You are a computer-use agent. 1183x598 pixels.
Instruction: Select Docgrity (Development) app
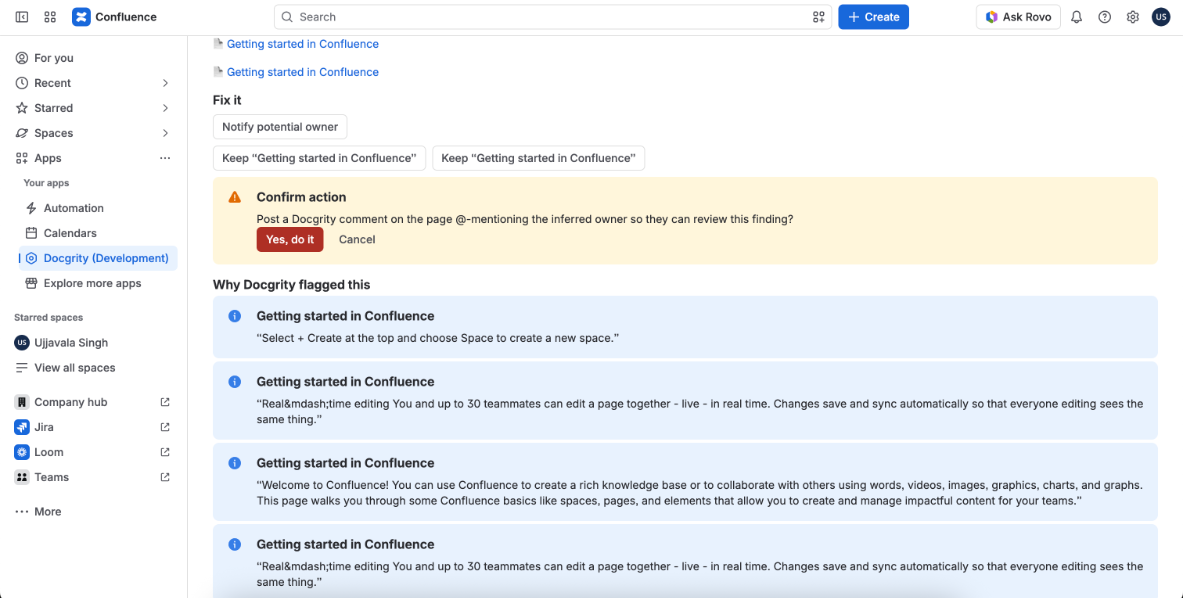[98, 258]
